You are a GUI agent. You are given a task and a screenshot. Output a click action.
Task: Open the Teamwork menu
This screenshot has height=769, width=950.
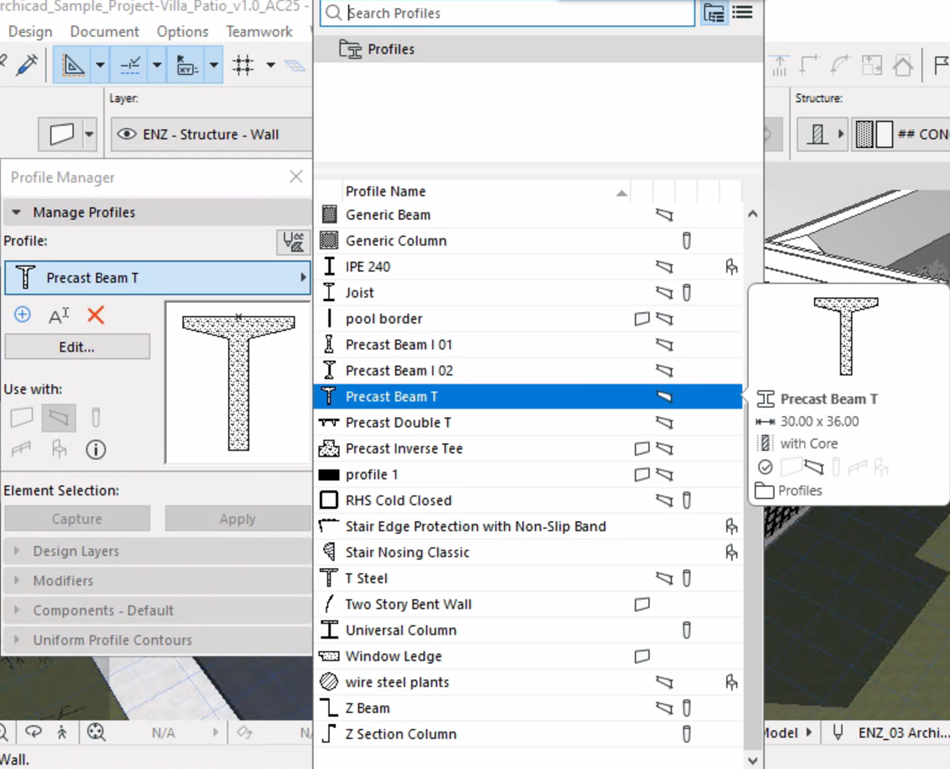click(259, 32)
